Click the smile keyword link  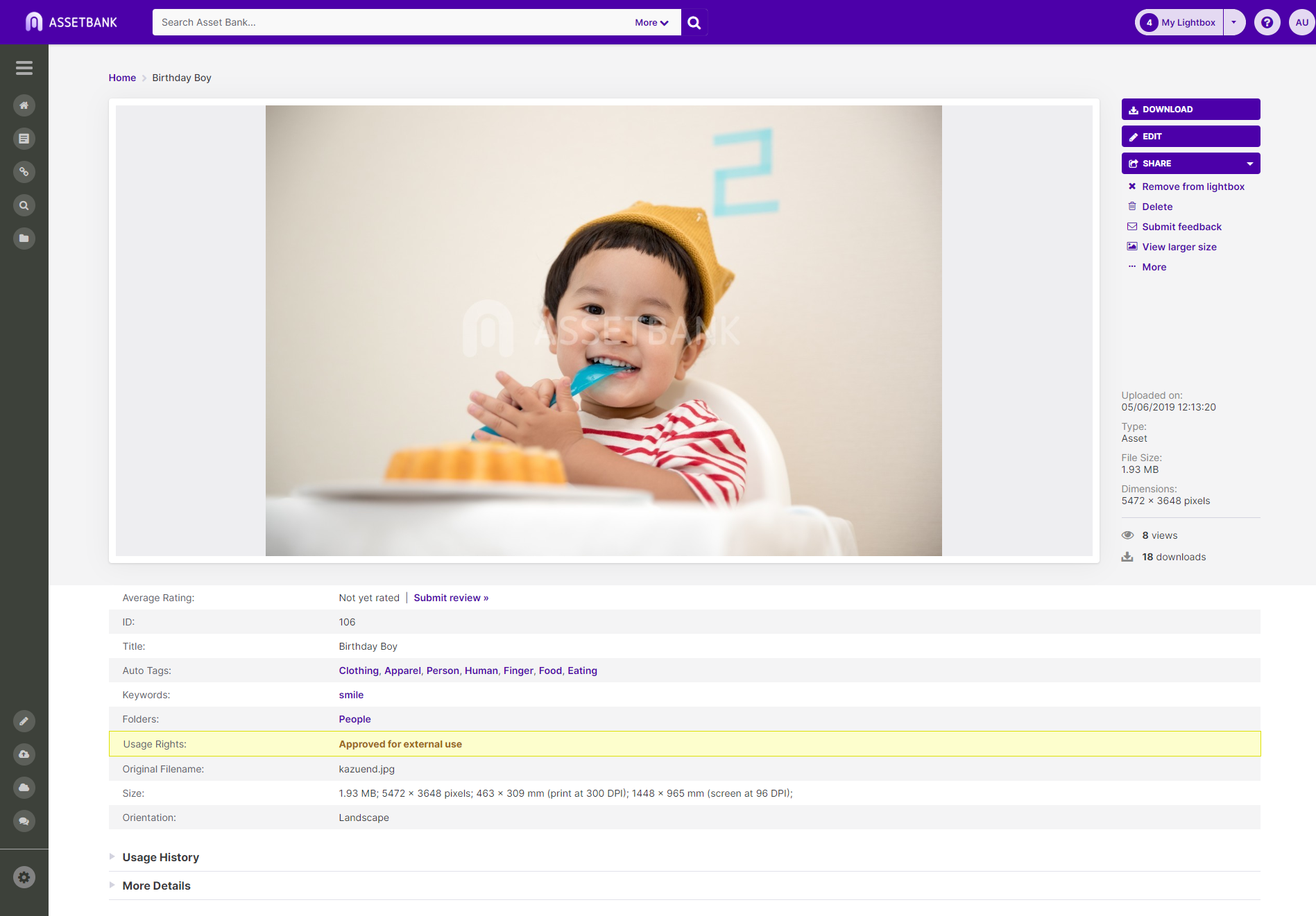click(351, 695)
